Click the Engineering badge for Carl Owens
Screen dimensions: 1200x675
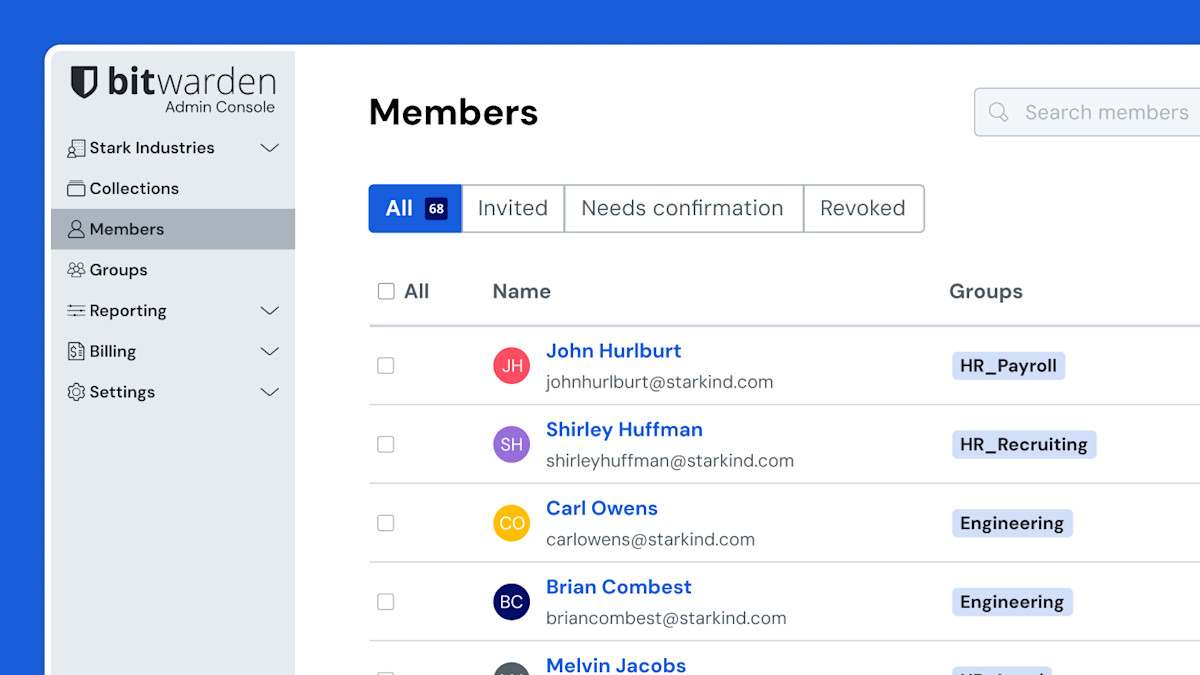(x=1011, y=523)
